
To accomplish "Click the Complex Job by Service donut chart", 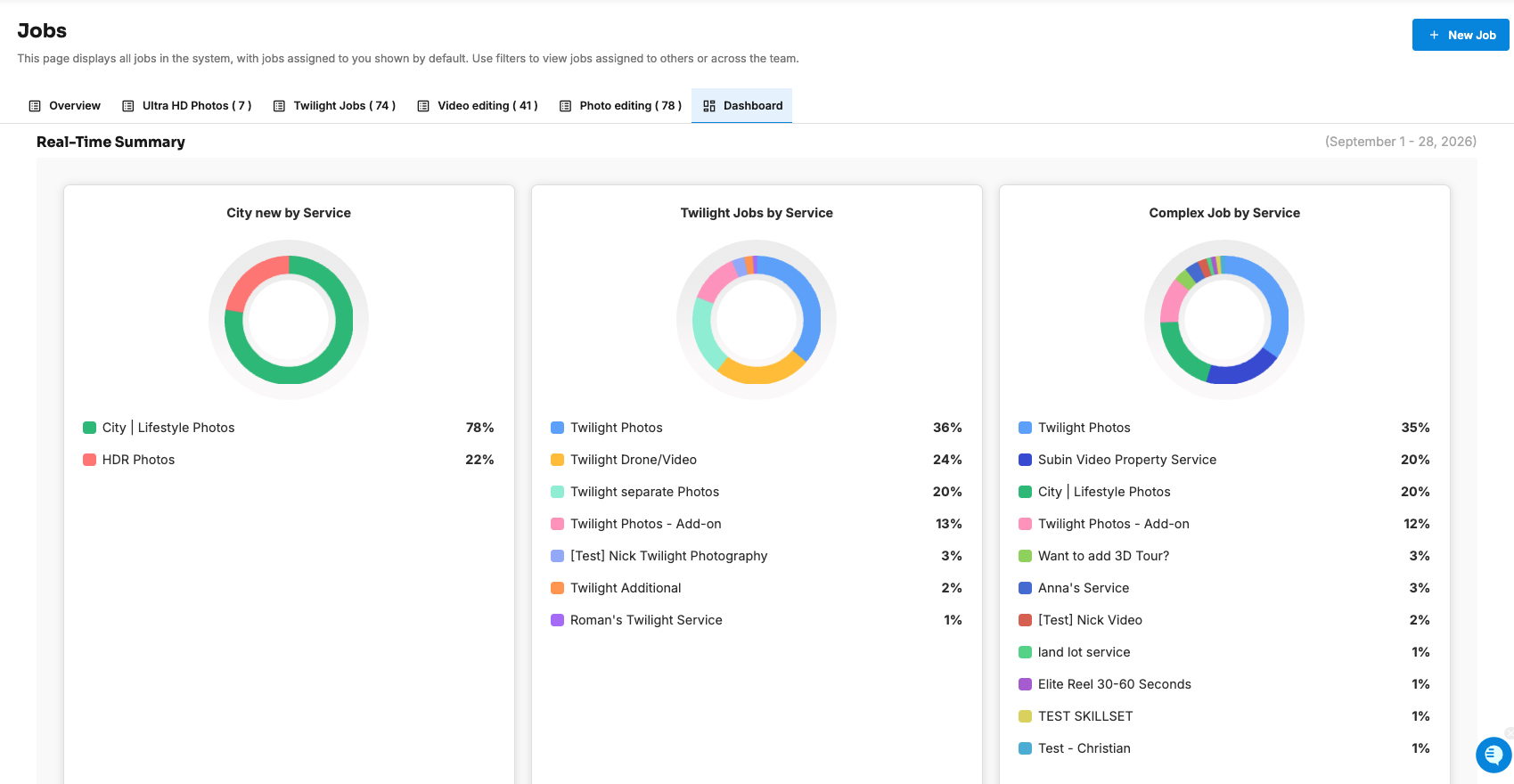I will click(x=1224, y=320).
